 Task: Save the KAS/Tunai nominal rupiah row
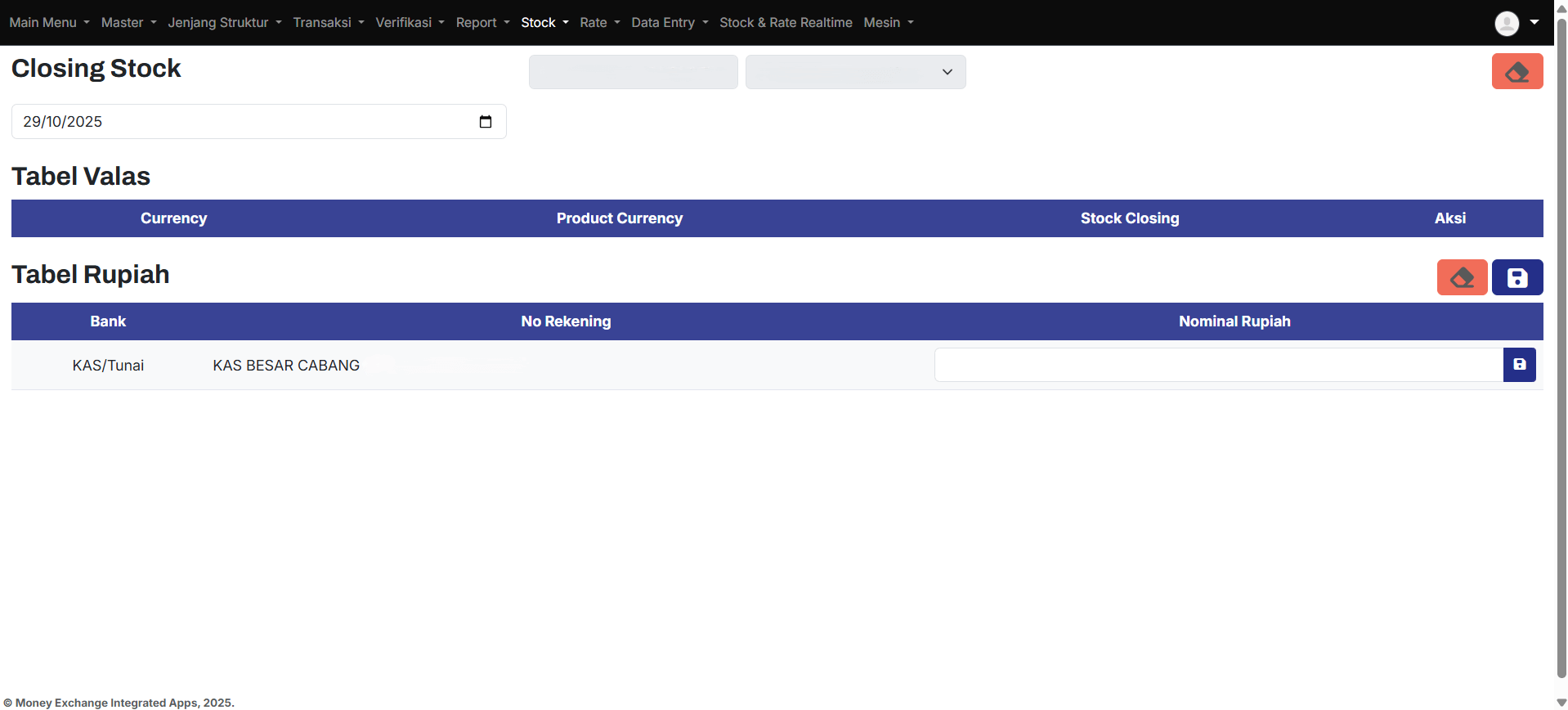point(1519,365)
